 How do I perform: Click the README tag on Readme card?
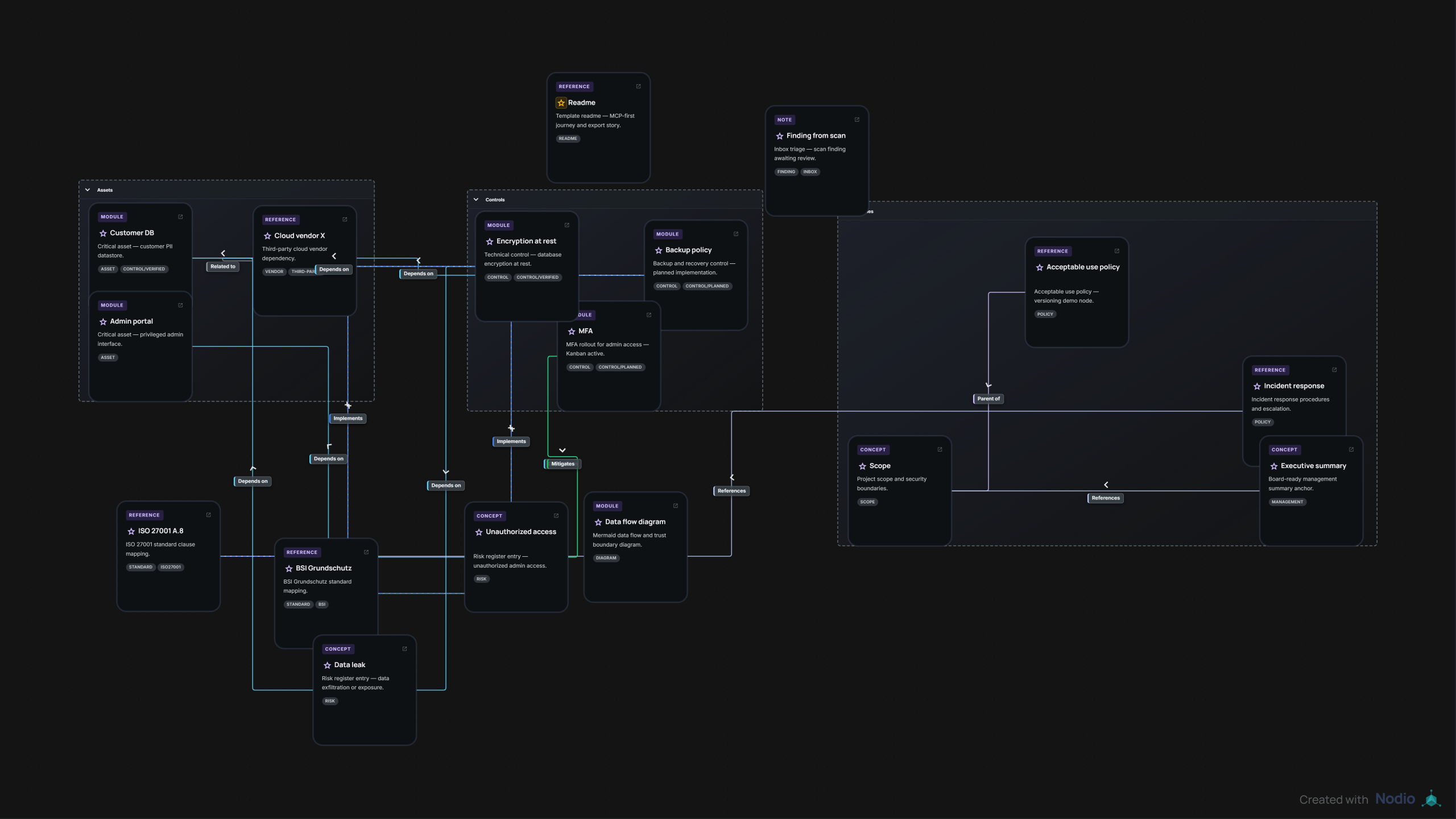568,139
